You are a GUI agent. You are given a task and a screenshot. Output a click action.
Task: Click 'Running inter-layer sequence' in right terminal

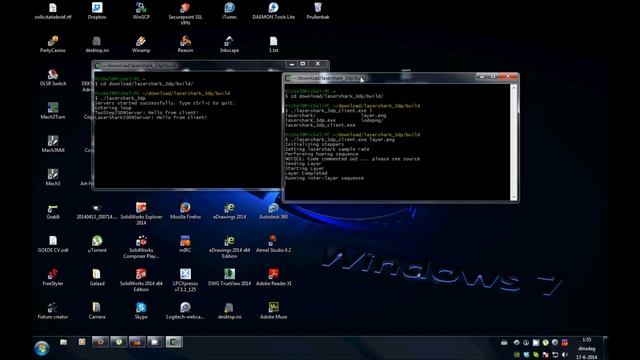[324, 178]
